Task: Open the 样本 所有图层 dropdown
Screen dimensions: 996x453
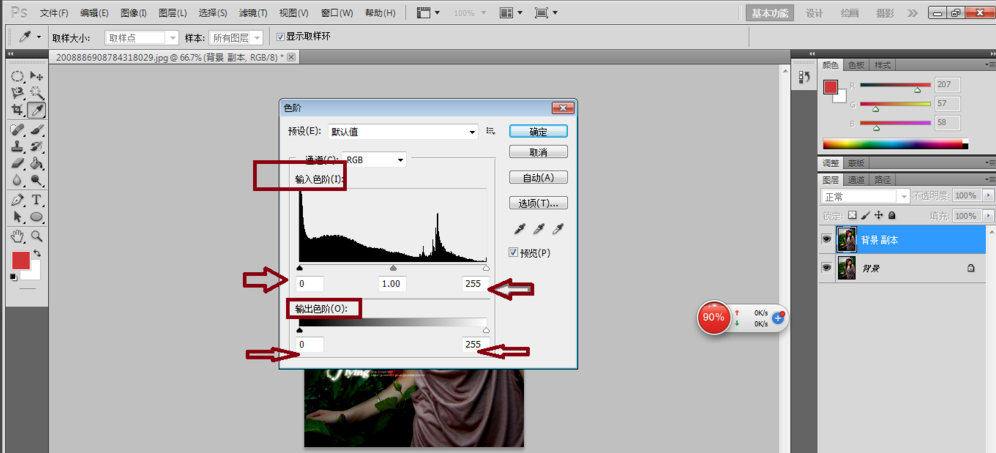Action: coord(235,37)
